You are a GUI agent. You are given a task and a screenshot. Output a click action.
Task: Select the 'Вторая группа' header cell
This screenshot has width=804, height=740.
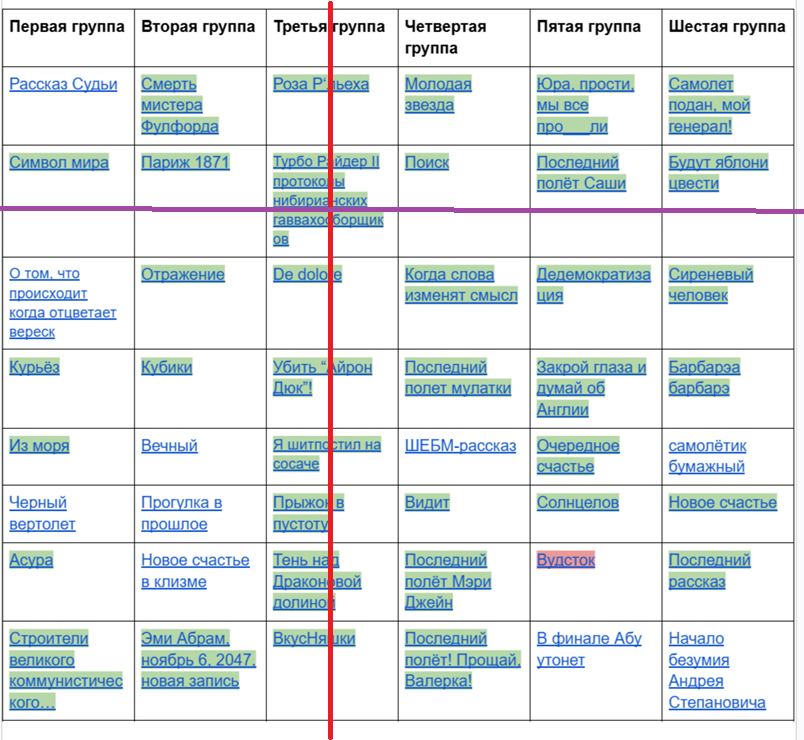[x=200, y=37]
